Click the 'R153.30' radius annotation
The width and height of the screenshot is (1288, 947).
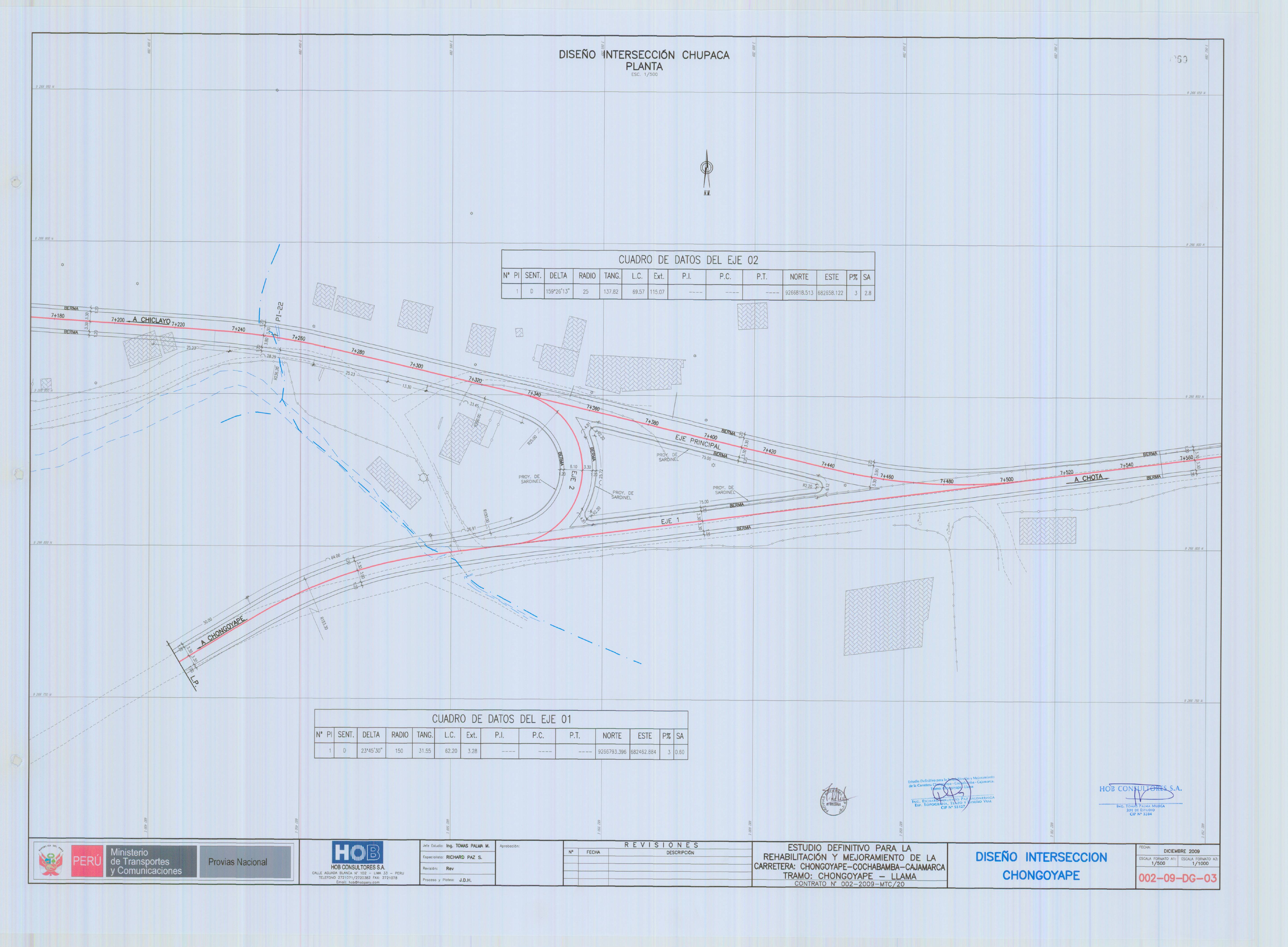324,623
